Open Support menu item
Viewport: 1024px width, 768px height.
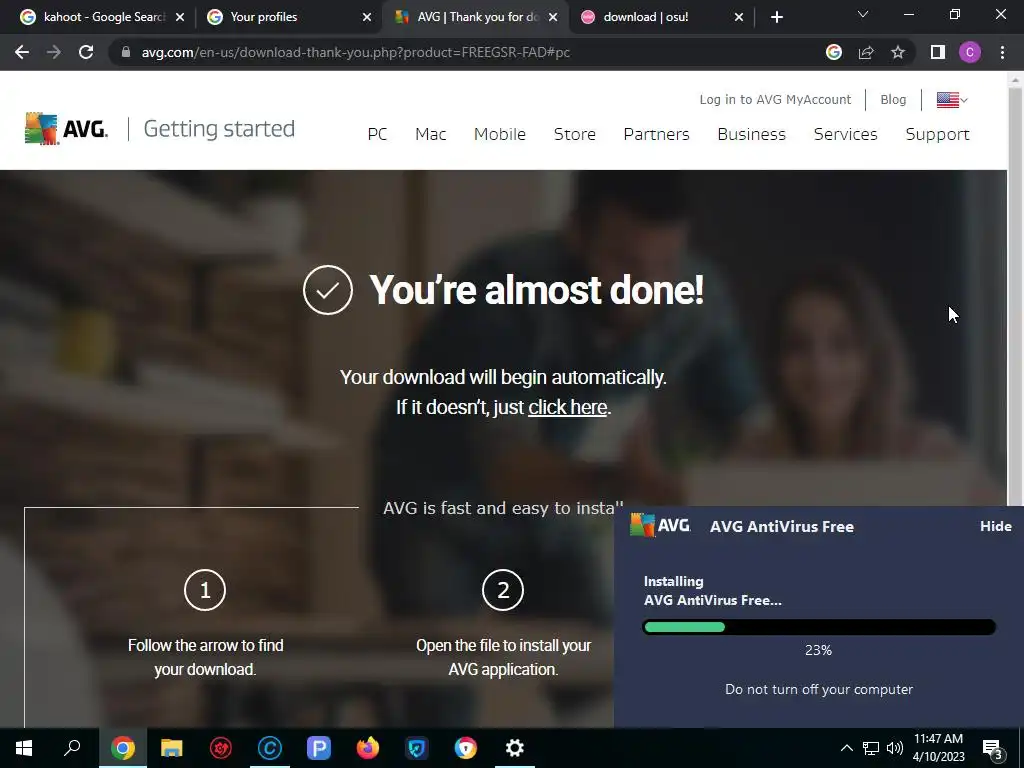[937, 134]
